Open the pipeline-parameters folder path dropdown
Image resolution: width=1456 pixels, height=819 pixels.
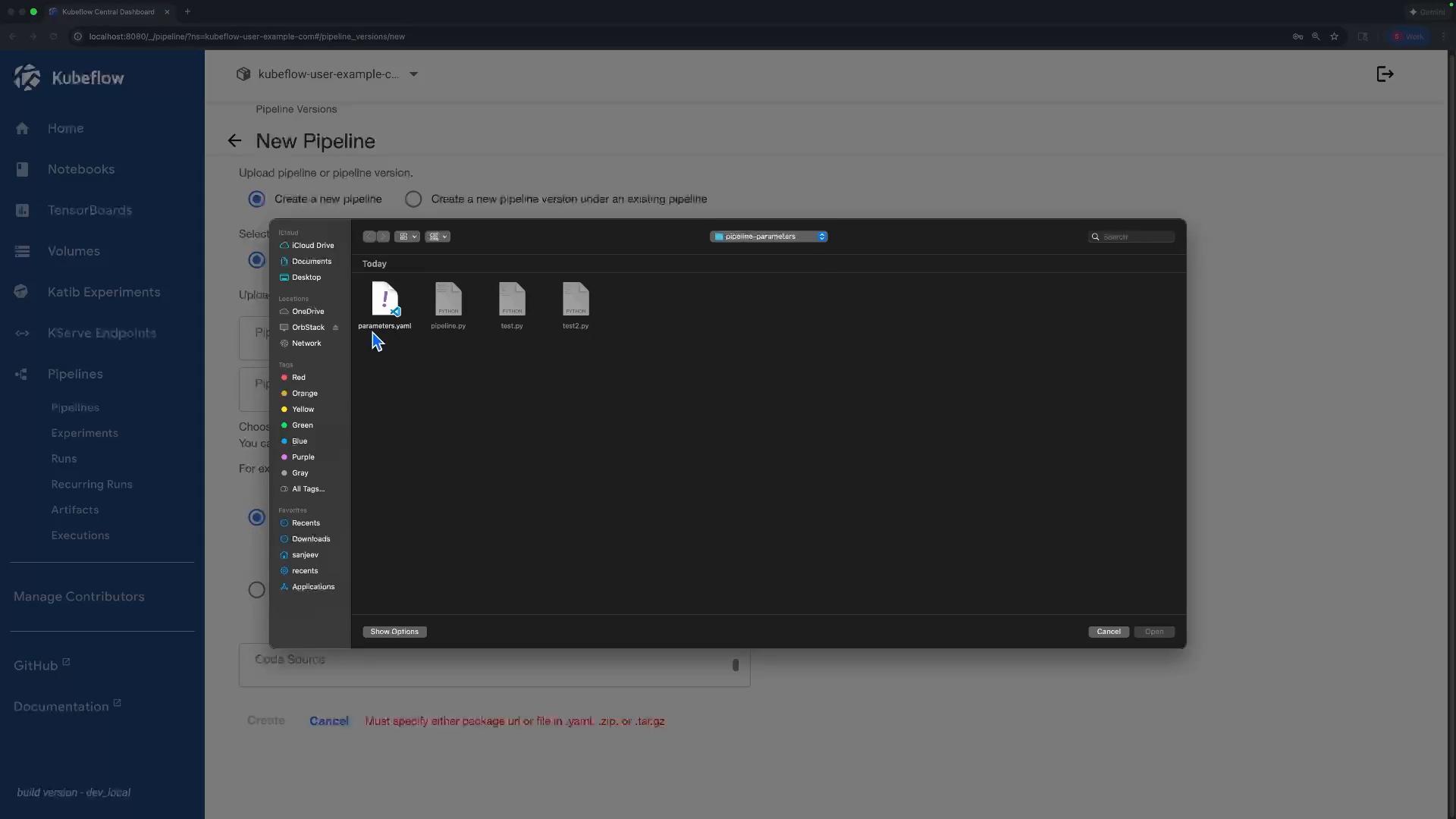pyautogui.click(x=768, y=237)
